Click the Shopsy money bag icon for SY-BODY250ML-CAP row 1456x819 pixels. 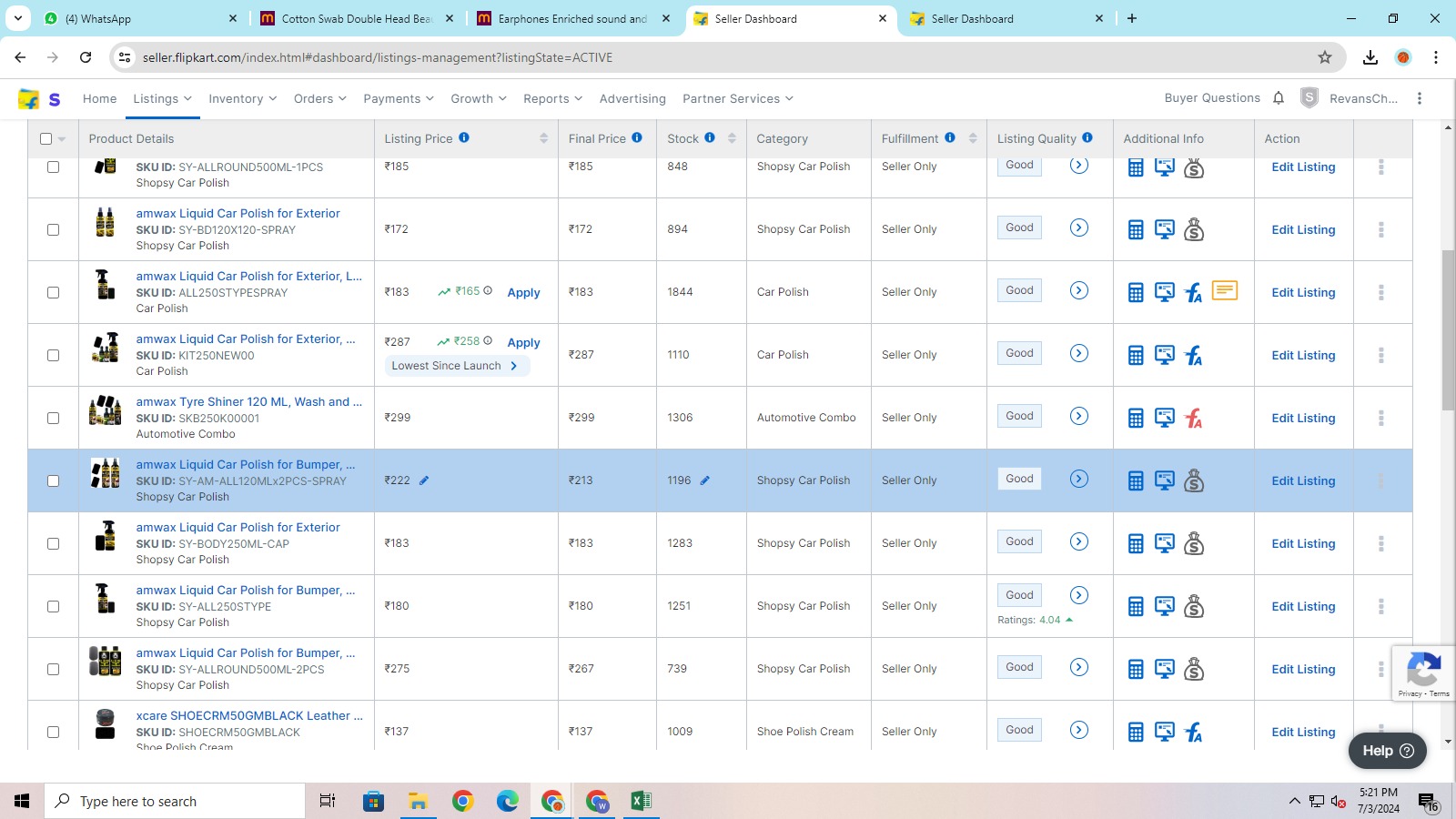pos(1195,543)
